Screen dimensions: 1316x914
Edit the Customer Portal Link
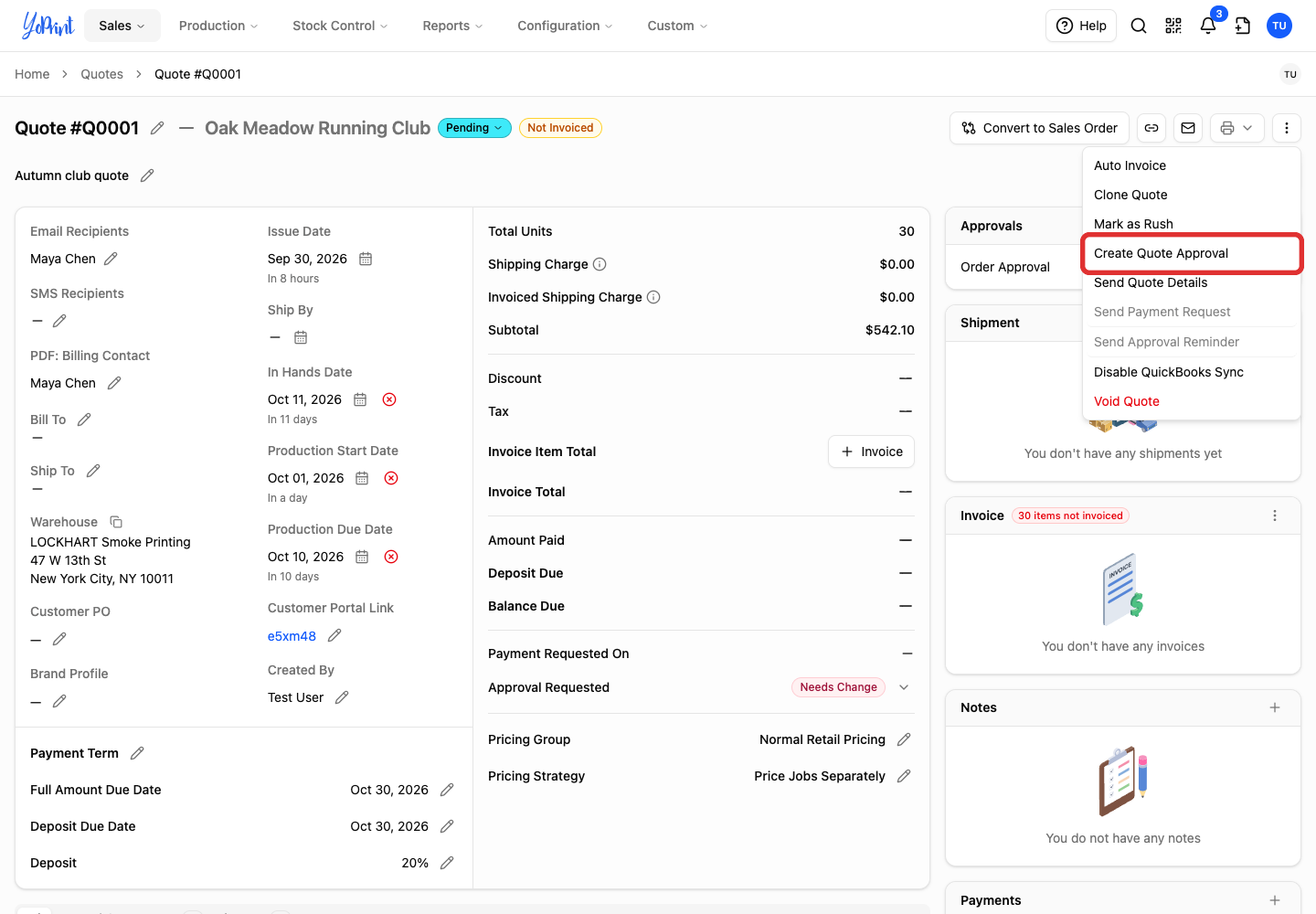pyautogui.click(x=334, y=635)
